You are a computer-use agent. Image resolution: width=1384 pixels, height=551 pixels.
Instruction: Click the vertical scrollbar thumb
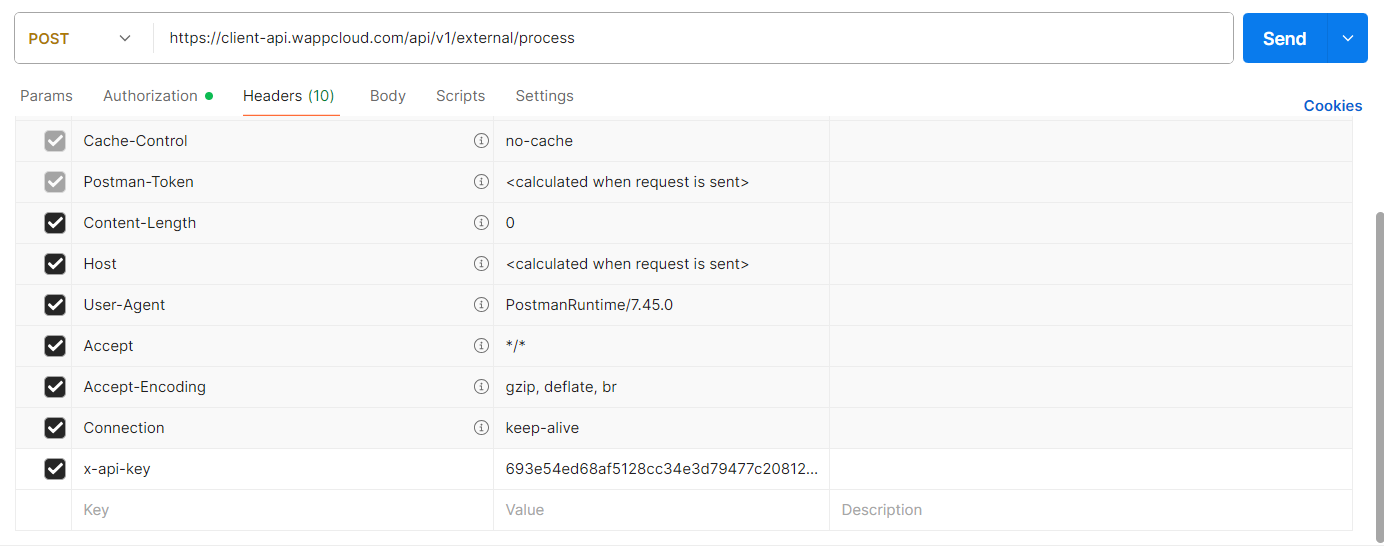pyautogui.click(x=1379, y=375)
